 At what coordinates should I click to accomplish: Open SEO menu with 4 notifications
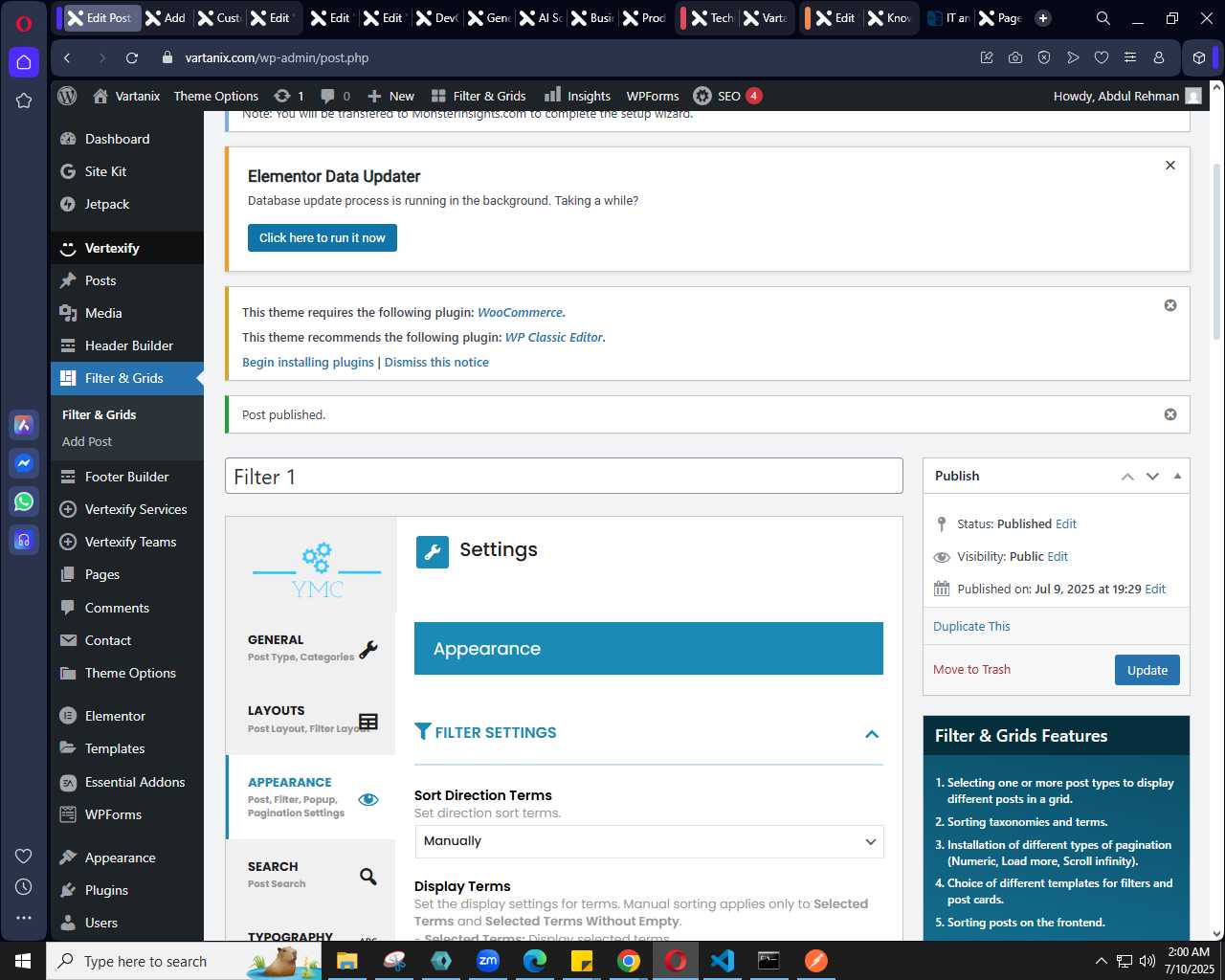click(727, 96)
